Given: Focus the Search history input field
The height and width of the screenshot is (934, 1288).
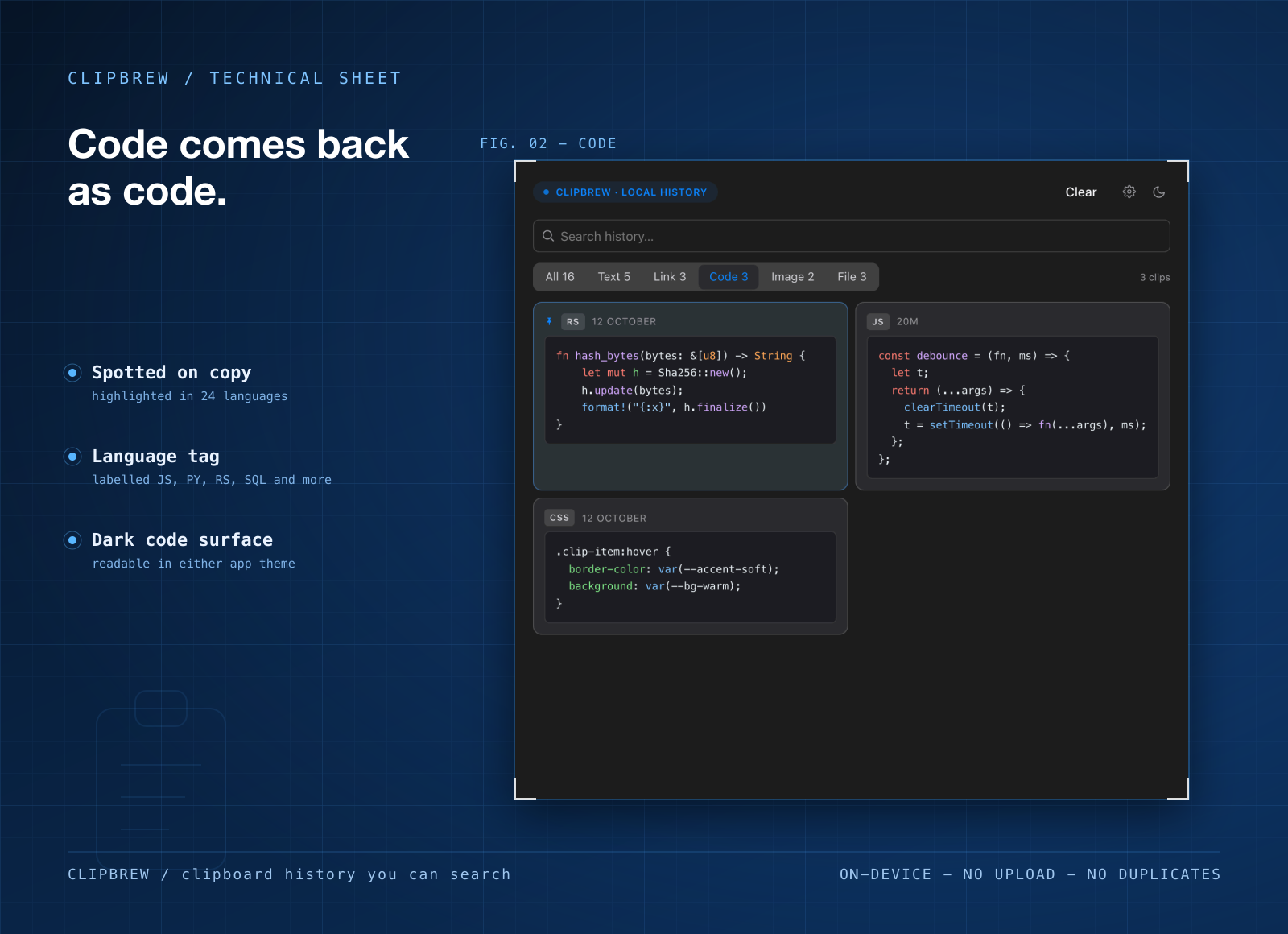Looking at the screenshot, I should (851, 236).
